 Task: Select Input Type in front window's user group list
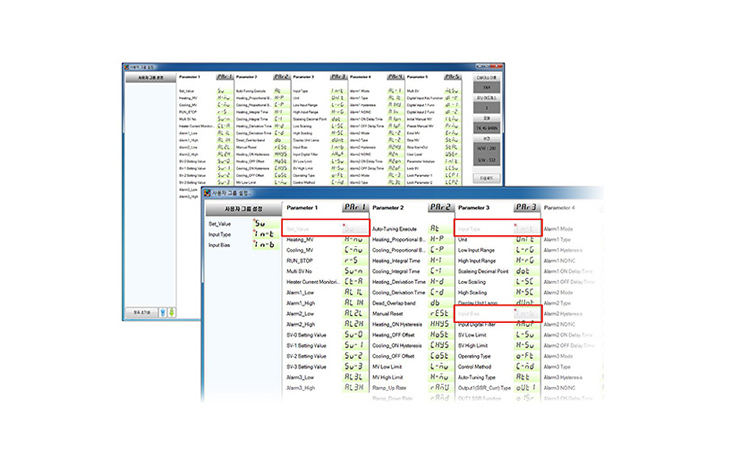point(220,234)
